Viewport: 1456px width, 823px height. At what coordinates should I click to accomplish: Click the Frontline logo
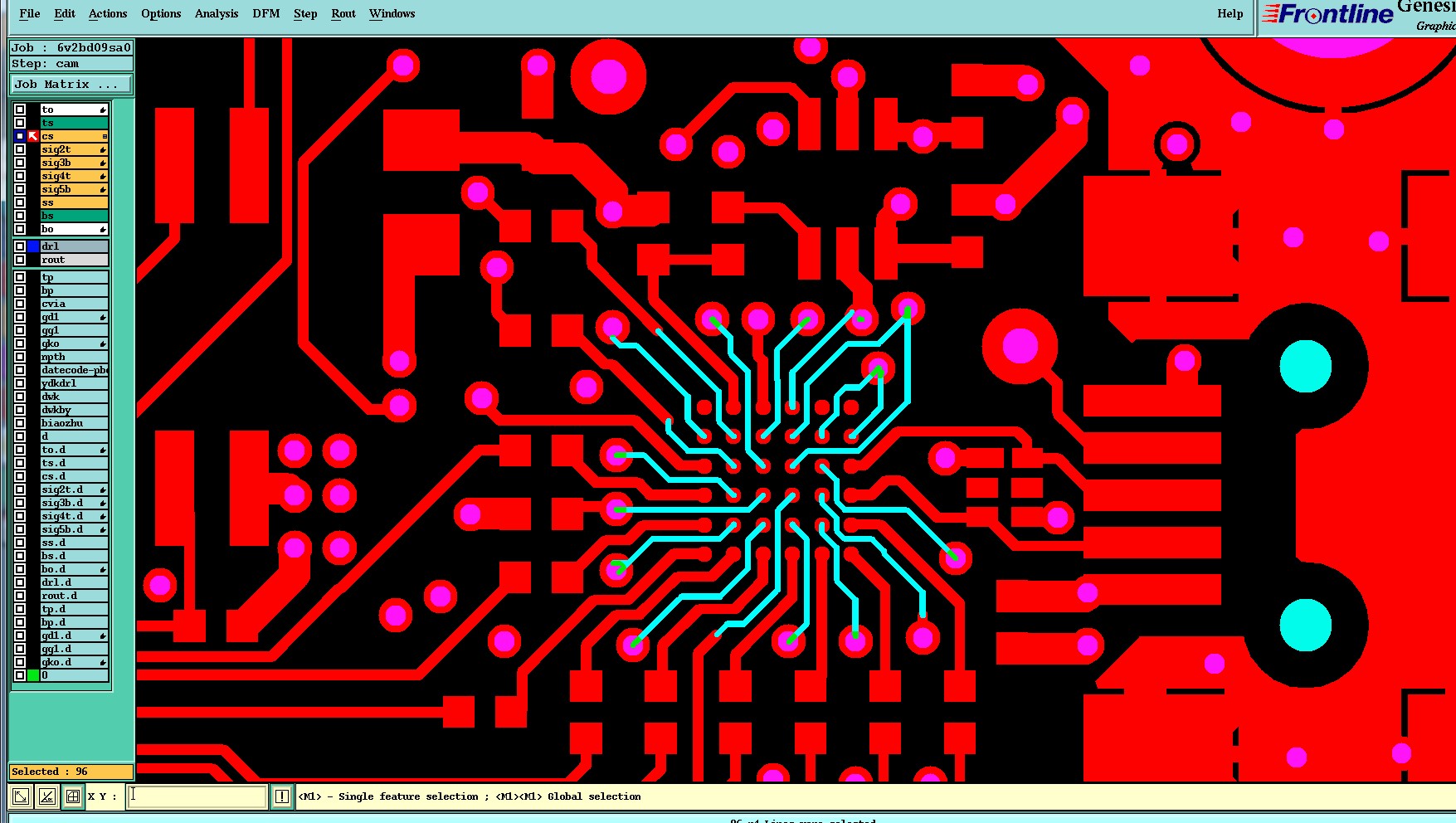click(1327, 14)
